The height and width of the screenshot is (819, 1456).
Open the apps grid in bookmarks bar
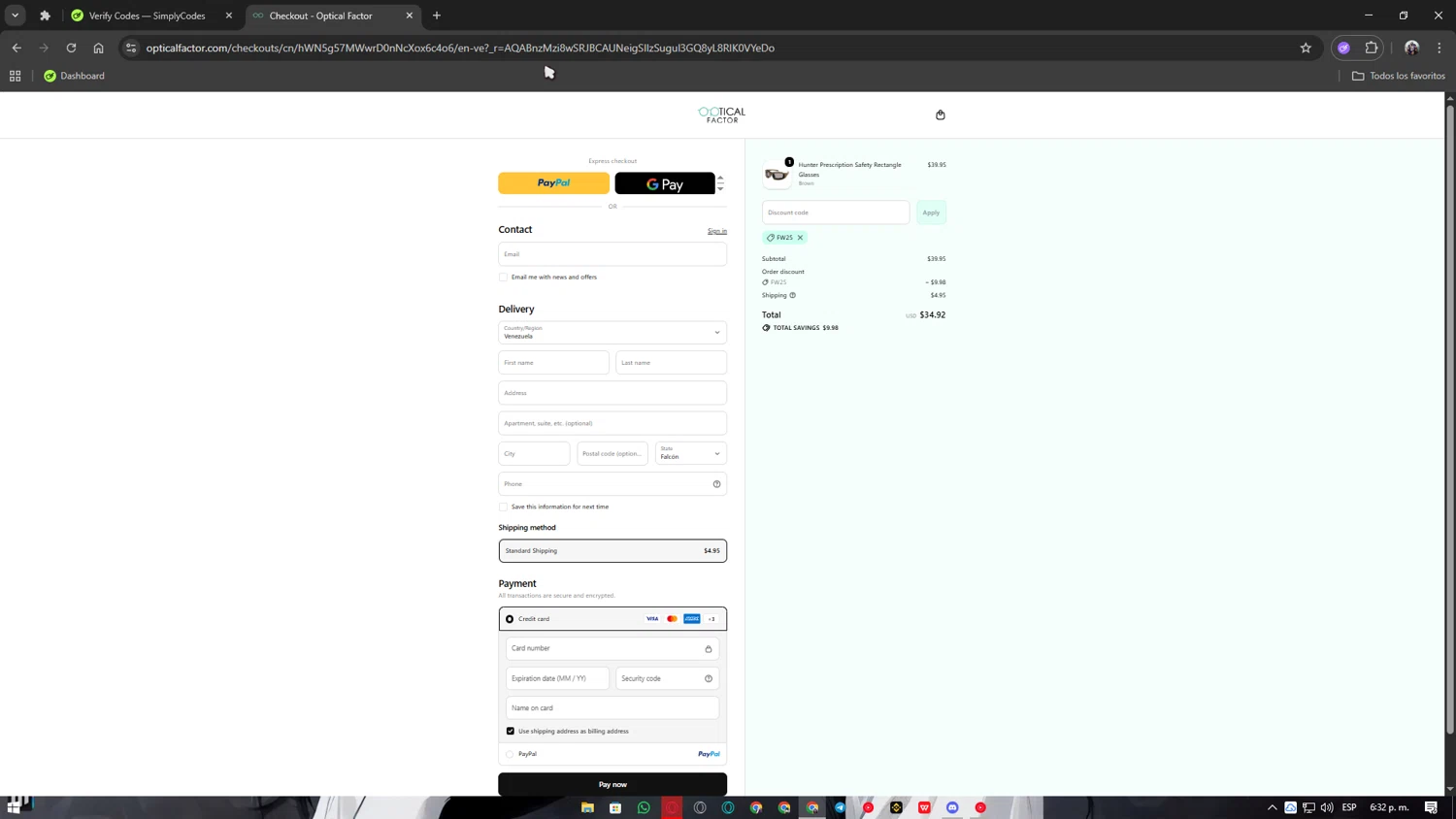15,76
